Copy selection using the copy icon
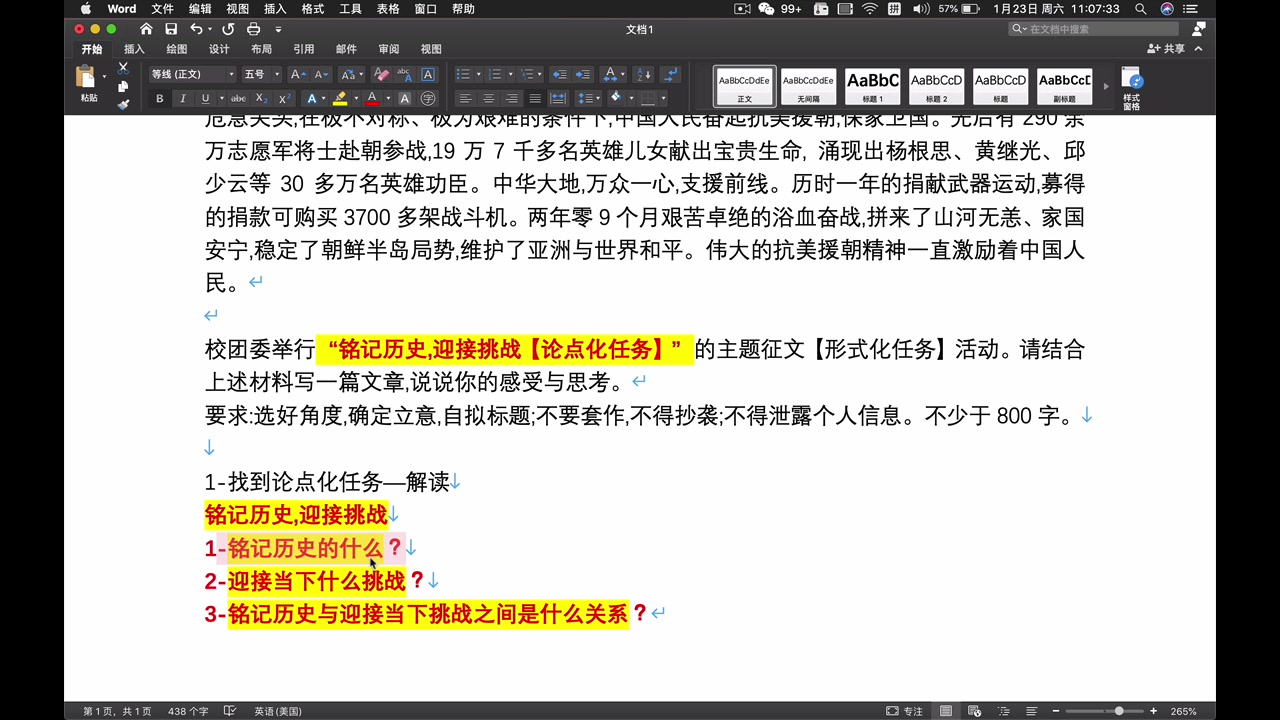1280x720 pixels. 123,87
